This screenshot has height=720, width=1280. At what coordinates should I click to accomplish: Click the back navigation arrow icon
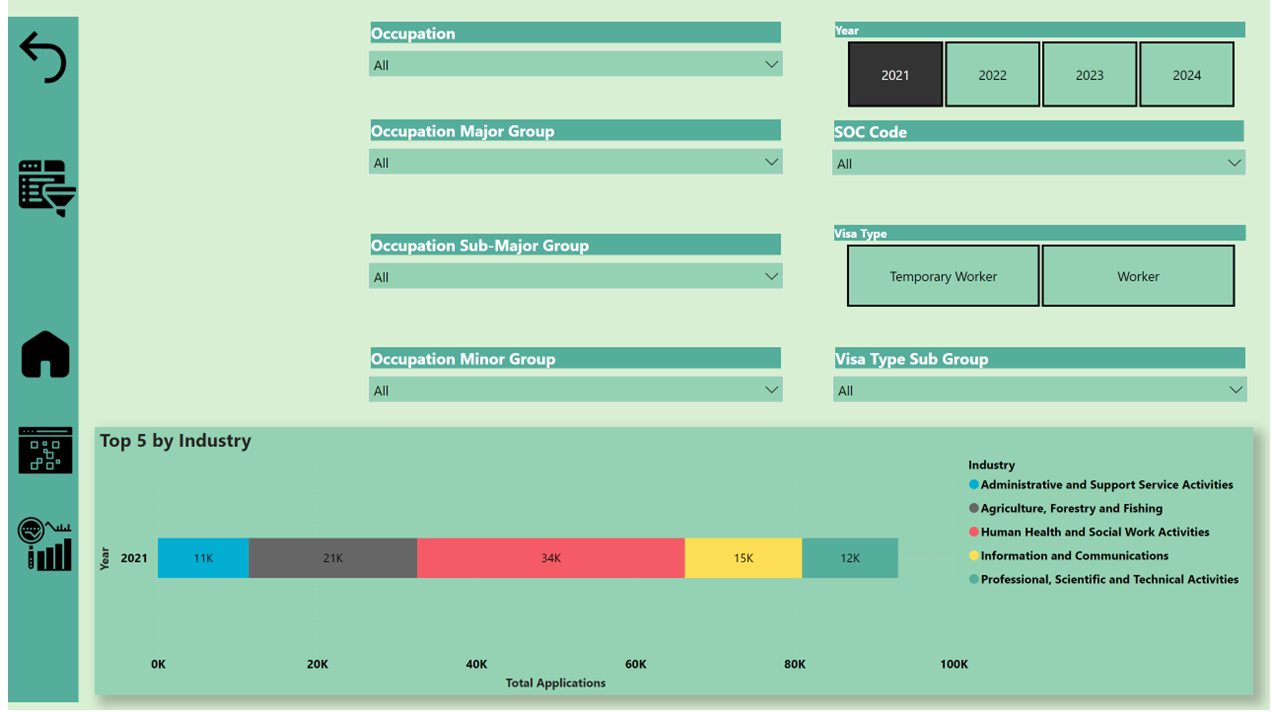tap(44, 57)
